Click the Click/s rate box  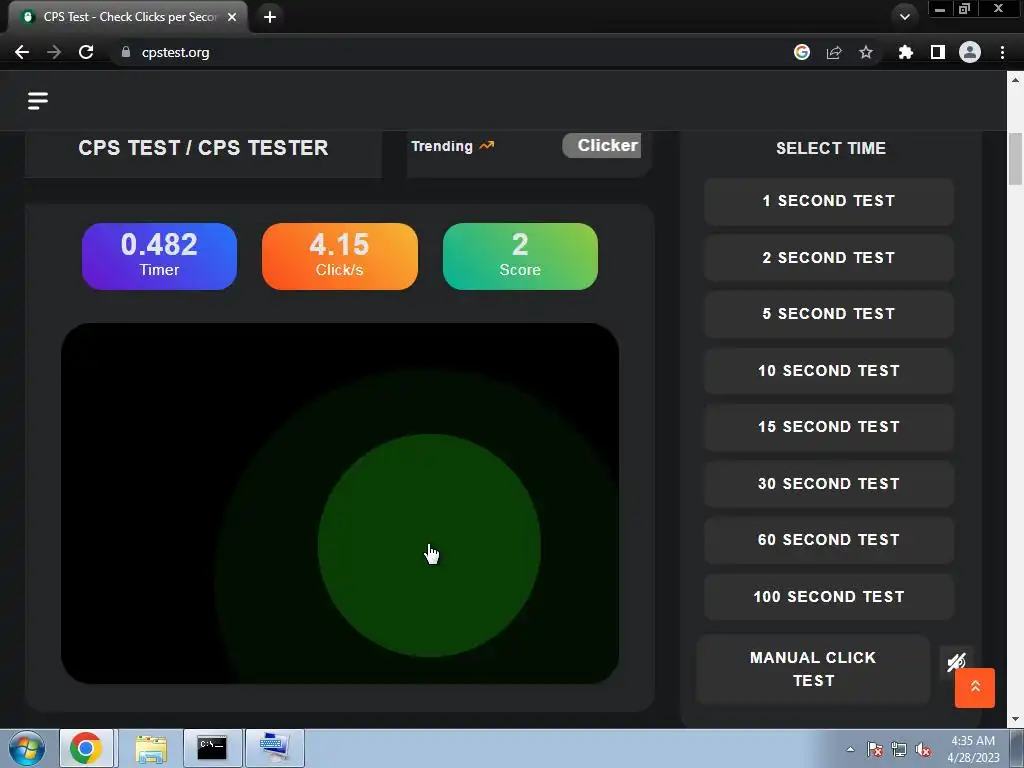click(x=340, y=257)
